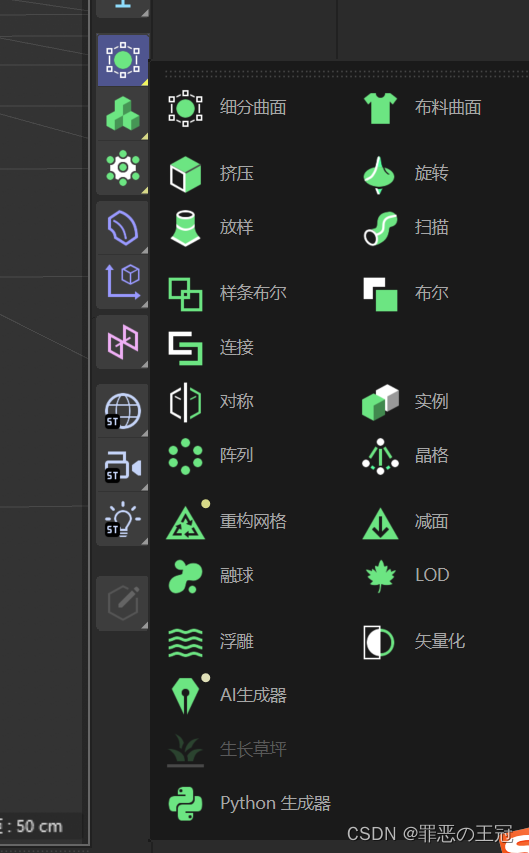Select the LOD maple leaf icon
The height and width of the screenshot is (853, 529).
(380, 576)
